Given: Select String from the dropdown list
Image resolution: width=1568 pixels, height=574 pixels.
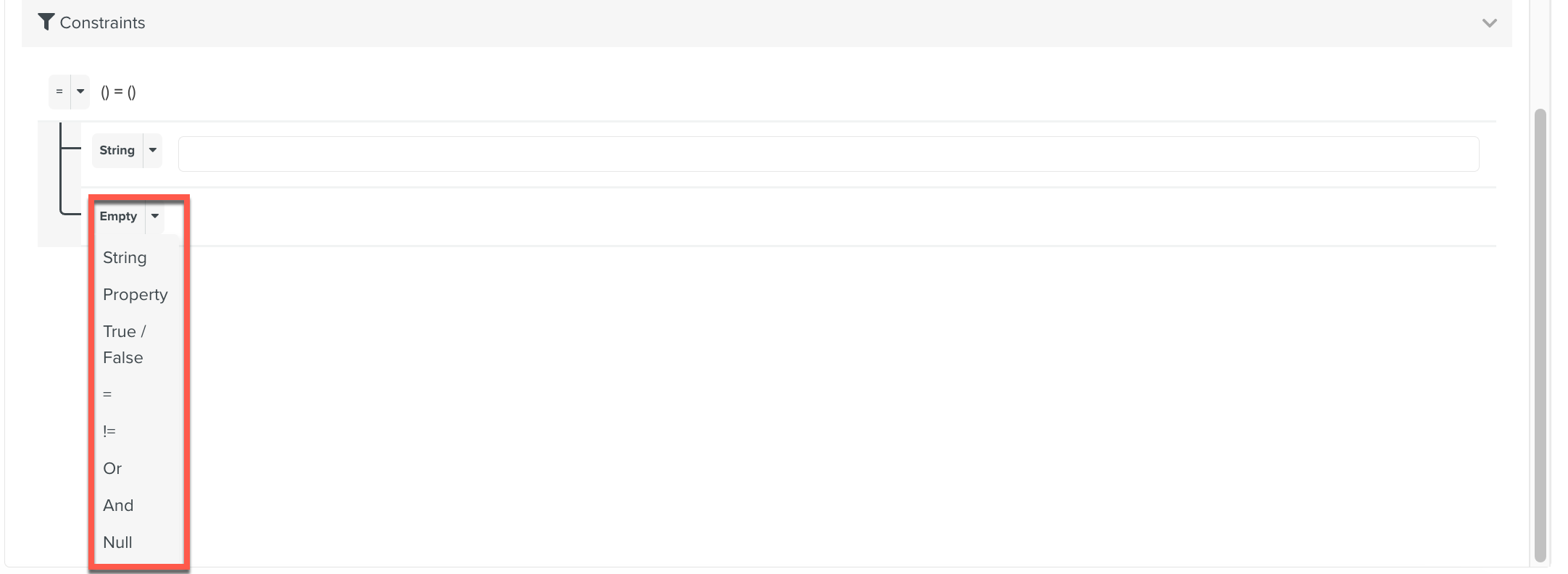Looking at the screenshot, I should tap(125, 258).
